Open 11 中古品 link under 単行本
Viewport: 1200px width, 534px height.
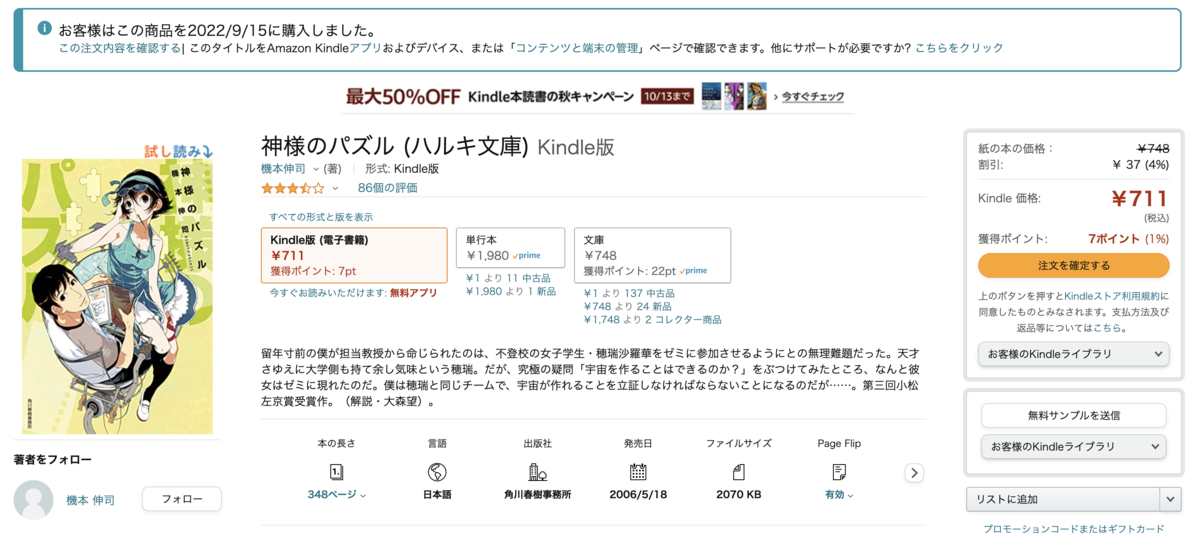click(528, 277)
